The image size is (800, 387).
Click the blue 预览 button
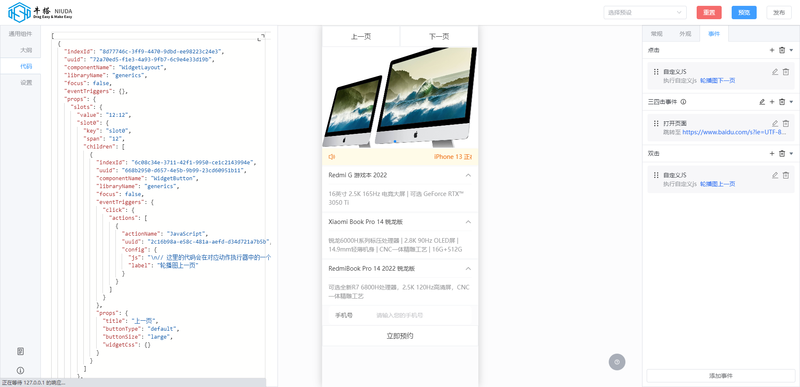point(744,13)
